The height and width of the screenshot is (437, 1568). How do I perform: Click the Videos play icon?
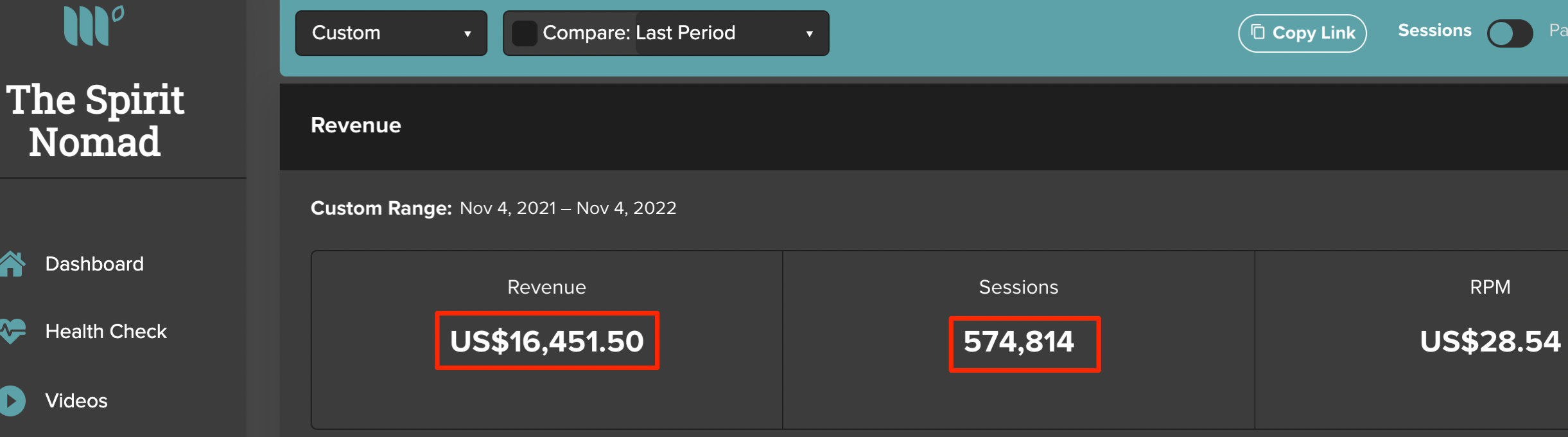coord(12,400)
